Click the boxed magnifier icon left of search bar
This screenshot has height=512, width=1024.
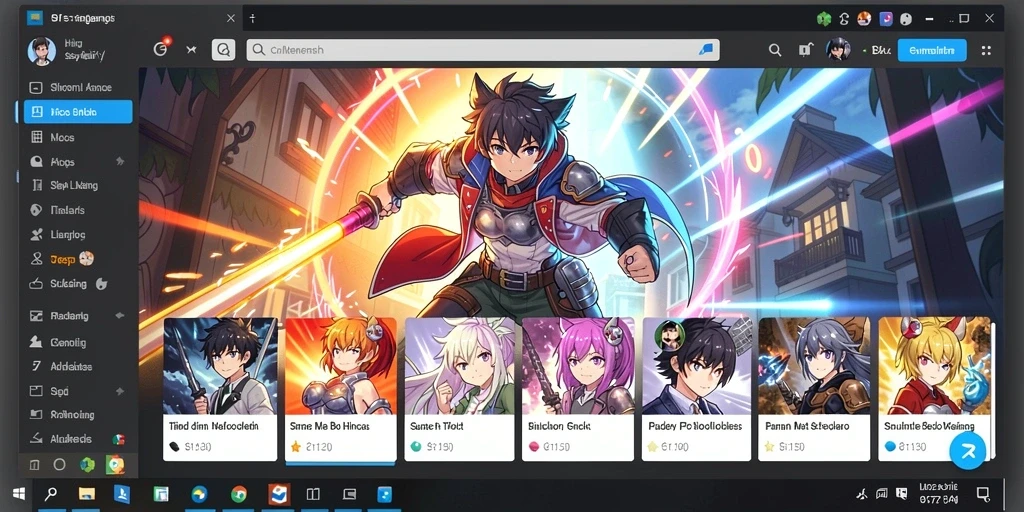pos(223,50)
